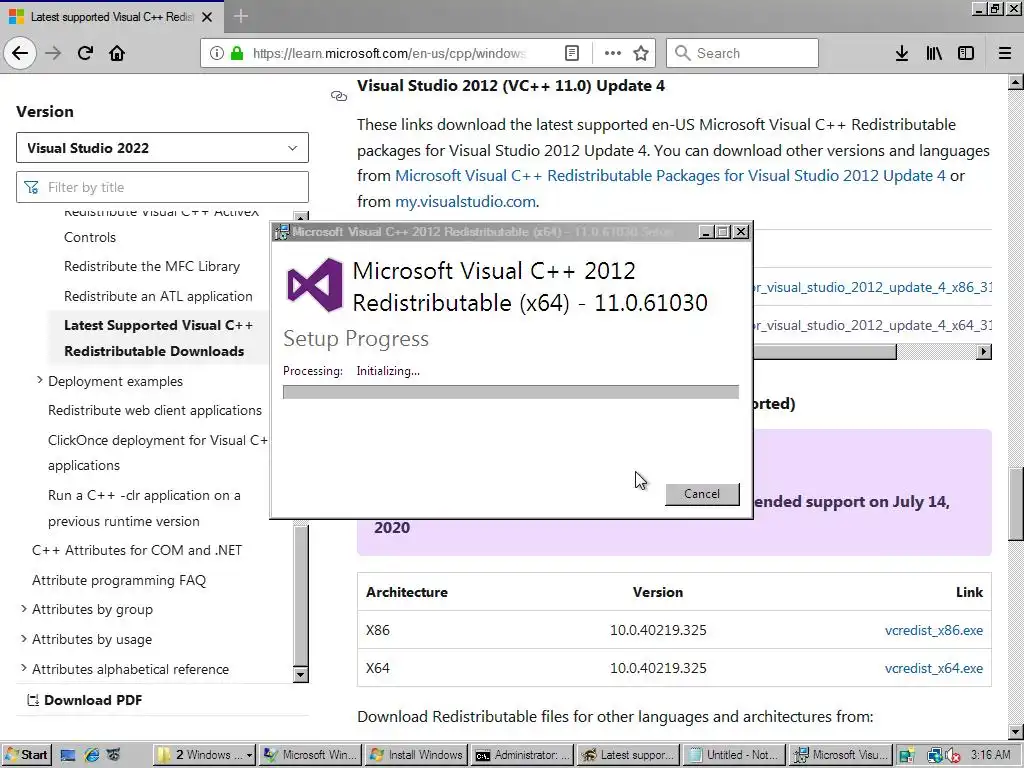This screenshot has height=768, width=1024.
Task: Expand Attributes alphabetical reference
Action: pyautogui.click(x=24, y=668)
